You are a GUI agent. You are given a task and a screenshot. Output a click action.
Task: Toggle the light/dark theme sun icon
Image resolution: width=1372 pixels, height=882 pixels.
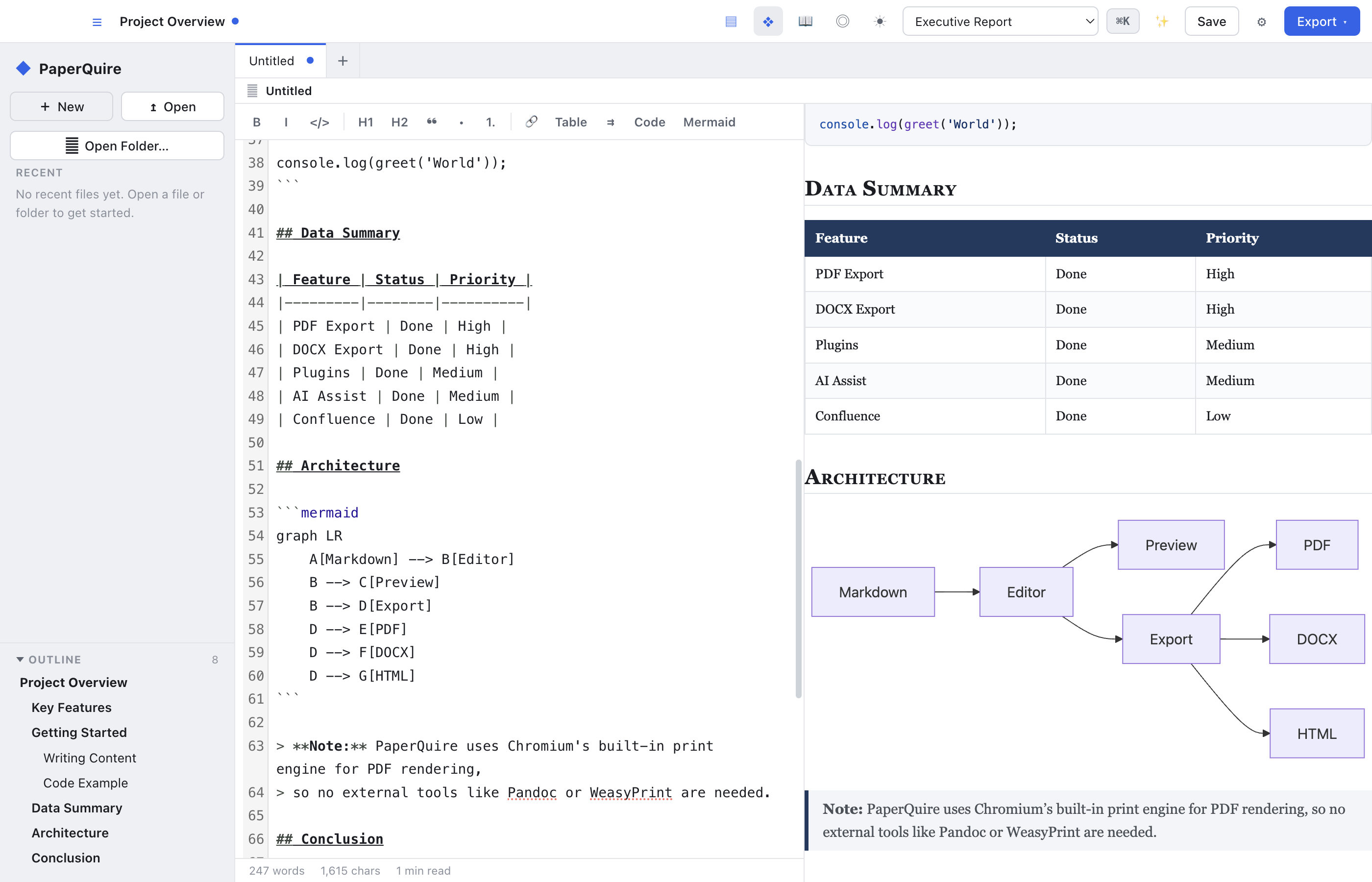click(880, 22)
